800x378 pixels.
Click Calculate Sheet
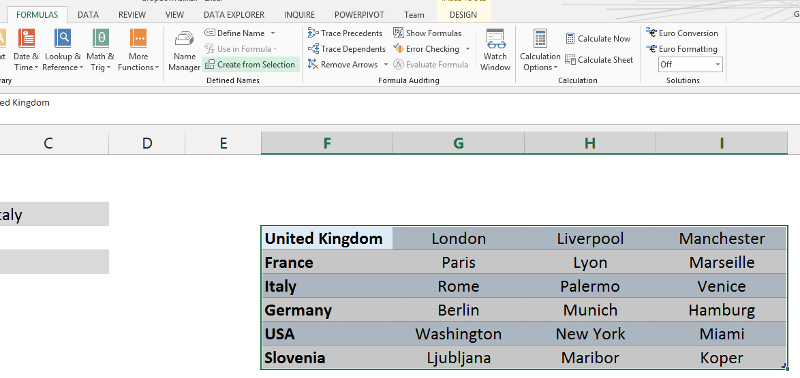(x=599, y=60)
